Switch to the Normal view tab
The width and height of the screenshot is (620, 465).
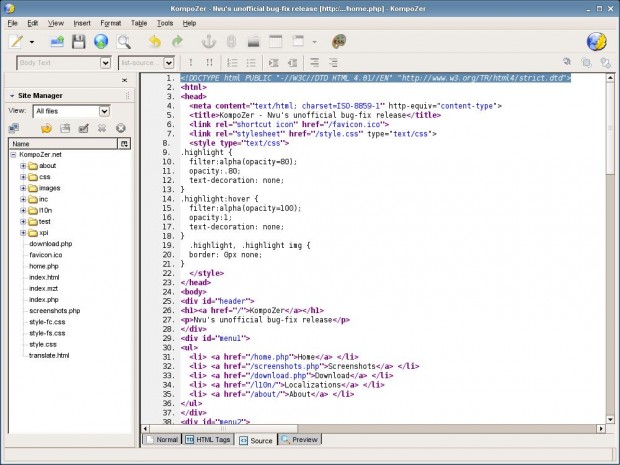coord(162,440)
